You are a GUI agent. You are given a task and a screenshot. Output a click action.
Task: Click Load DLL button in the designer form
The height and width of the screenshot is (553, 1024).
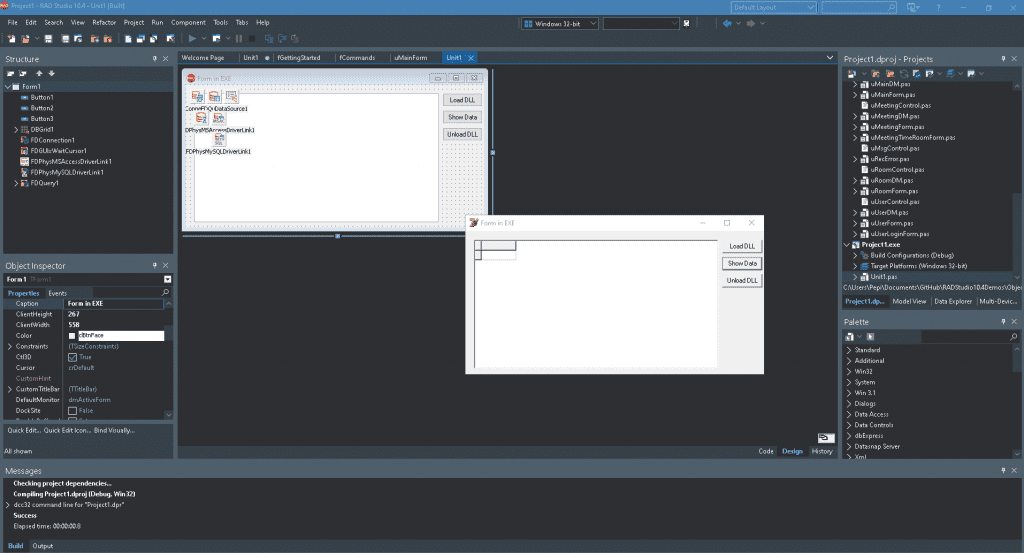pyautogui.click(x=462, y=100)
